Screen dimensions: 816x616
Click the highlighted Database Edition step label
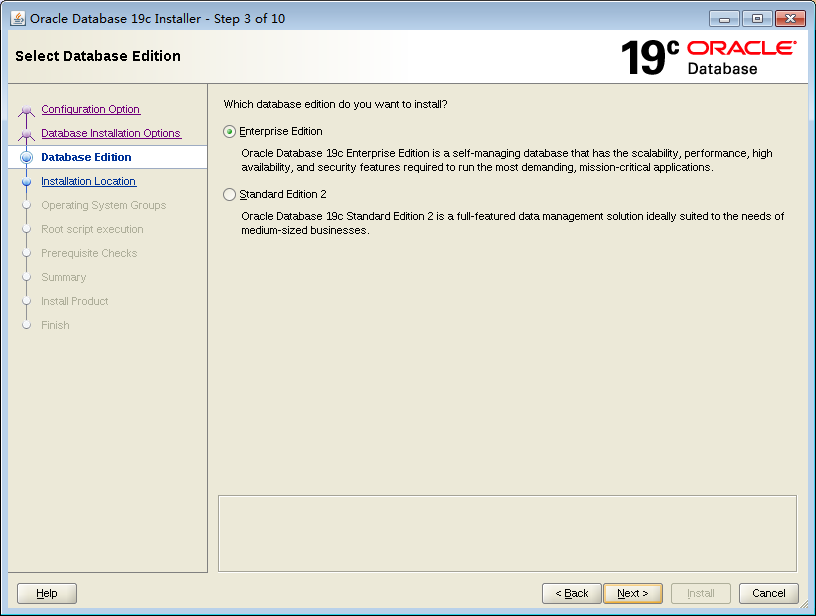[x=87, y=157]
